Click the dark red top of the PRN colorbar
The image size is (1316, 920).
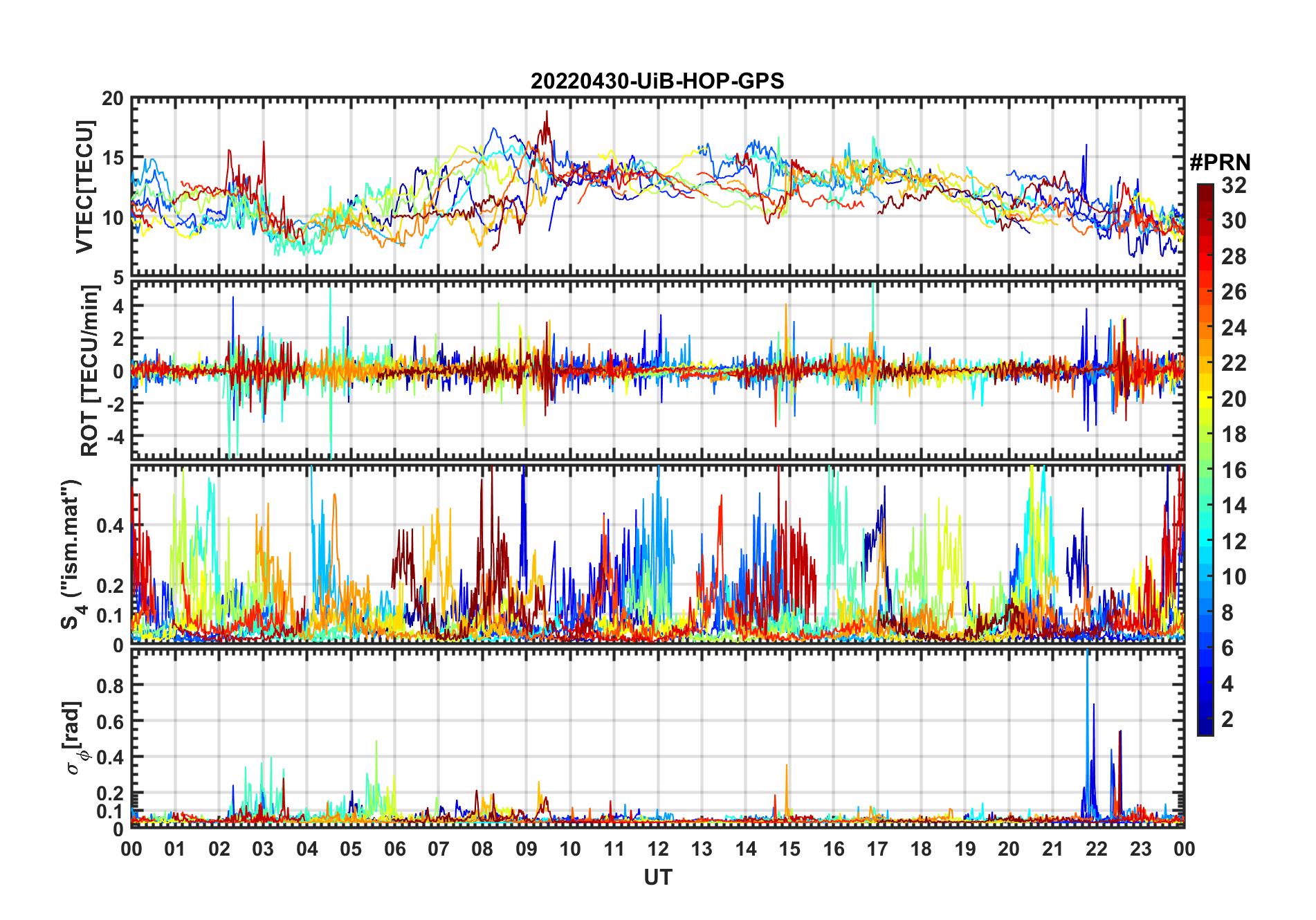pos(1205,188)
